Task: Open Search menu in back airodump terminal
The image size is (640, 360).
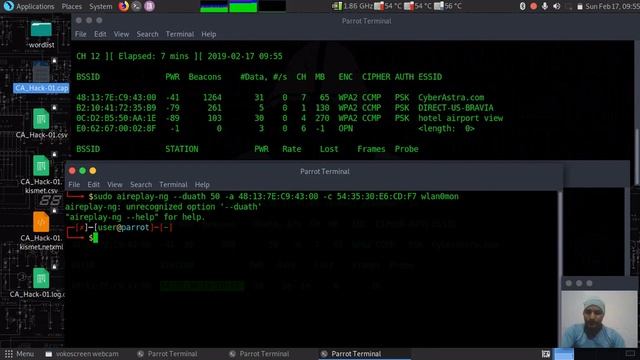Action: (147, 34)
